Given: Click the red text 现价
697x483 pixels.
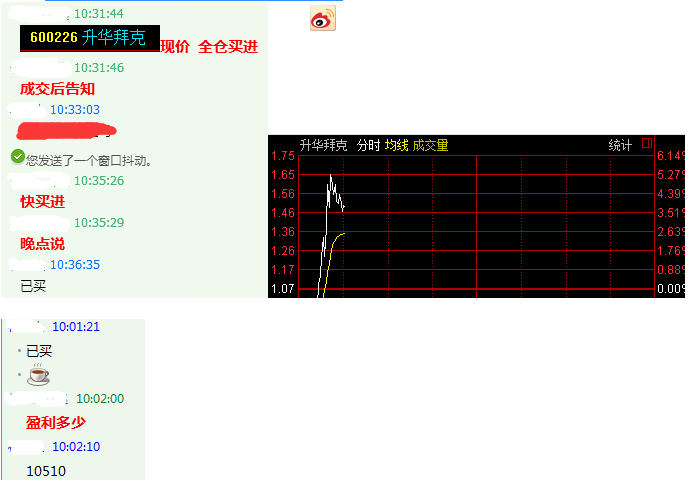Looking at the screenshot, I should (175, 47).
